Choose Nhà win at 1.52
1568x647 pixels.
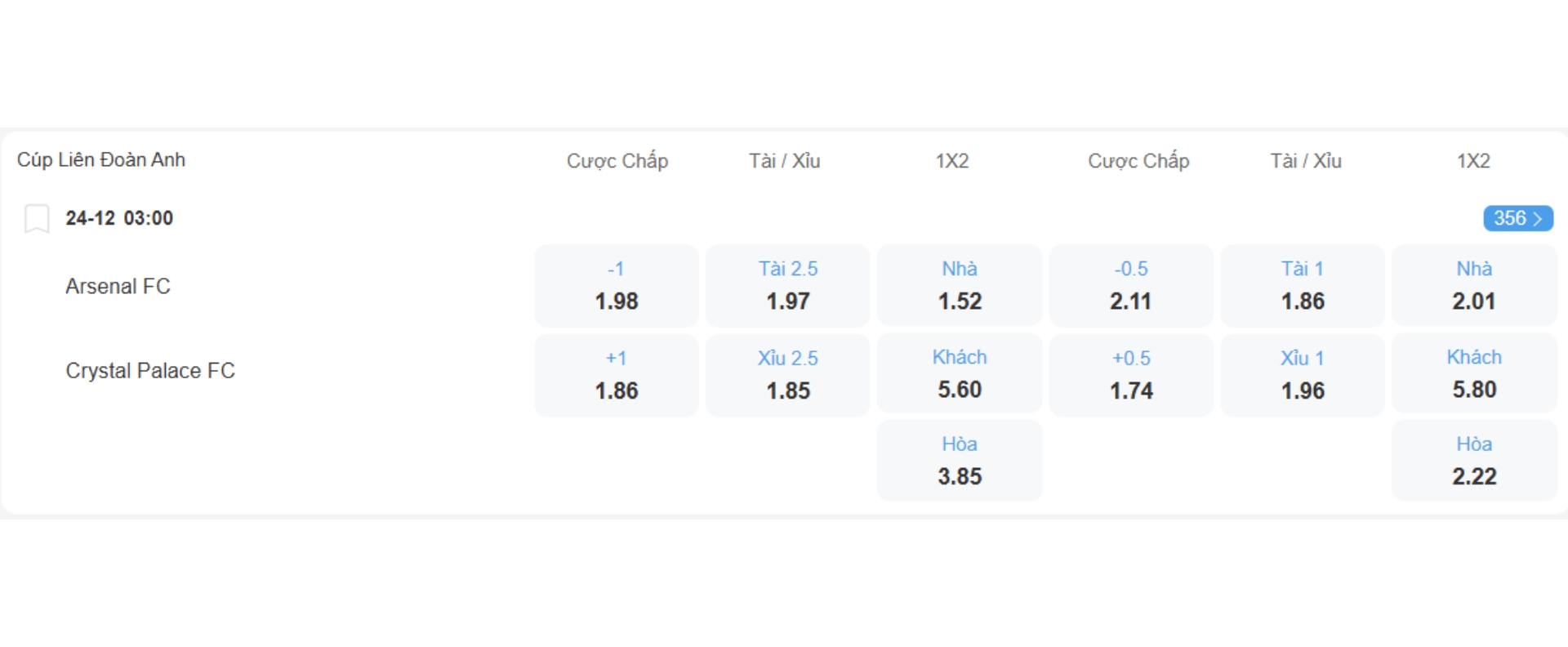tap(960, 286)
